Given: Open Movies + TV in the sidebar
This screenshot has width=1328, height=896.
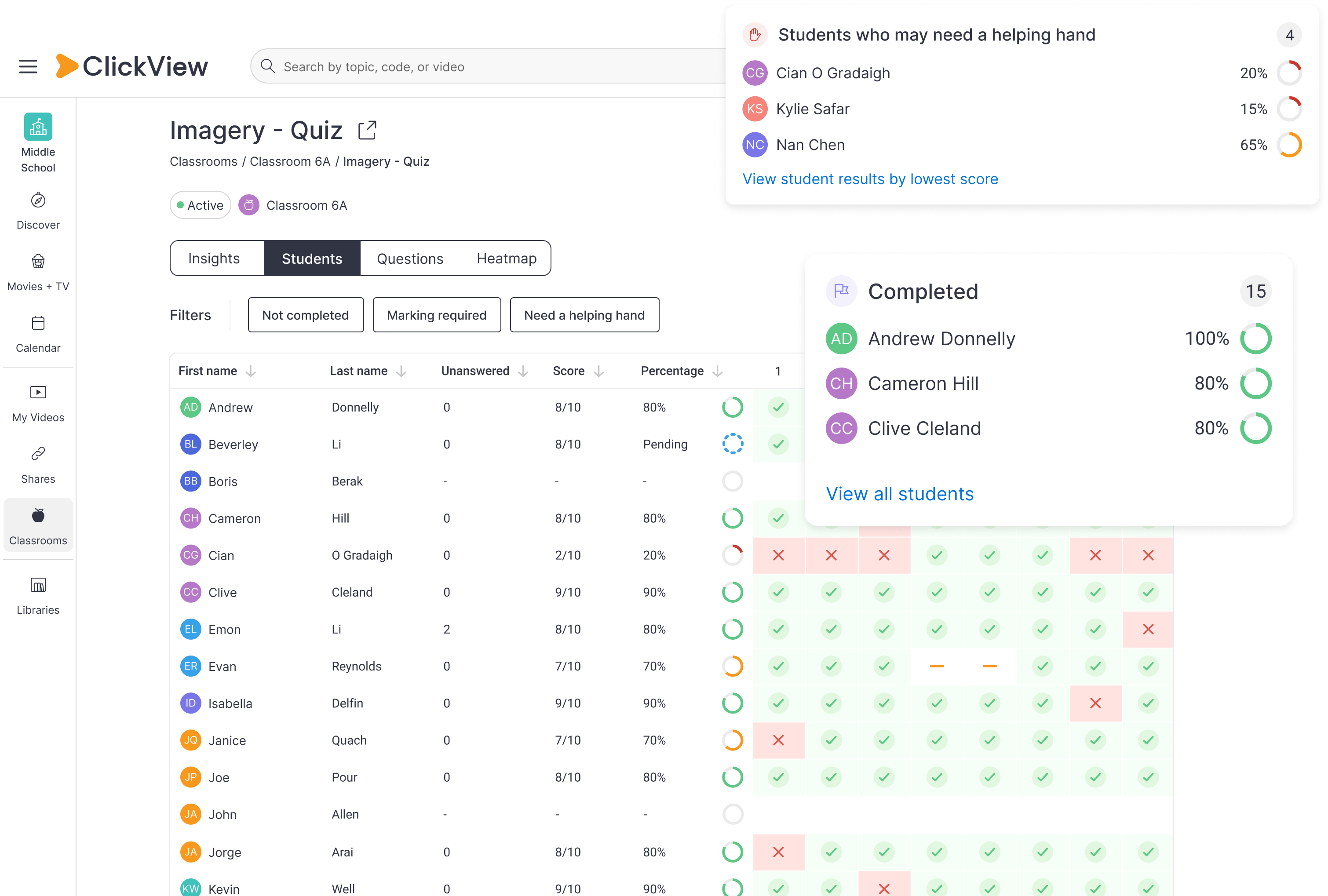Looking at the screenshot, I should tap(38, 273).
